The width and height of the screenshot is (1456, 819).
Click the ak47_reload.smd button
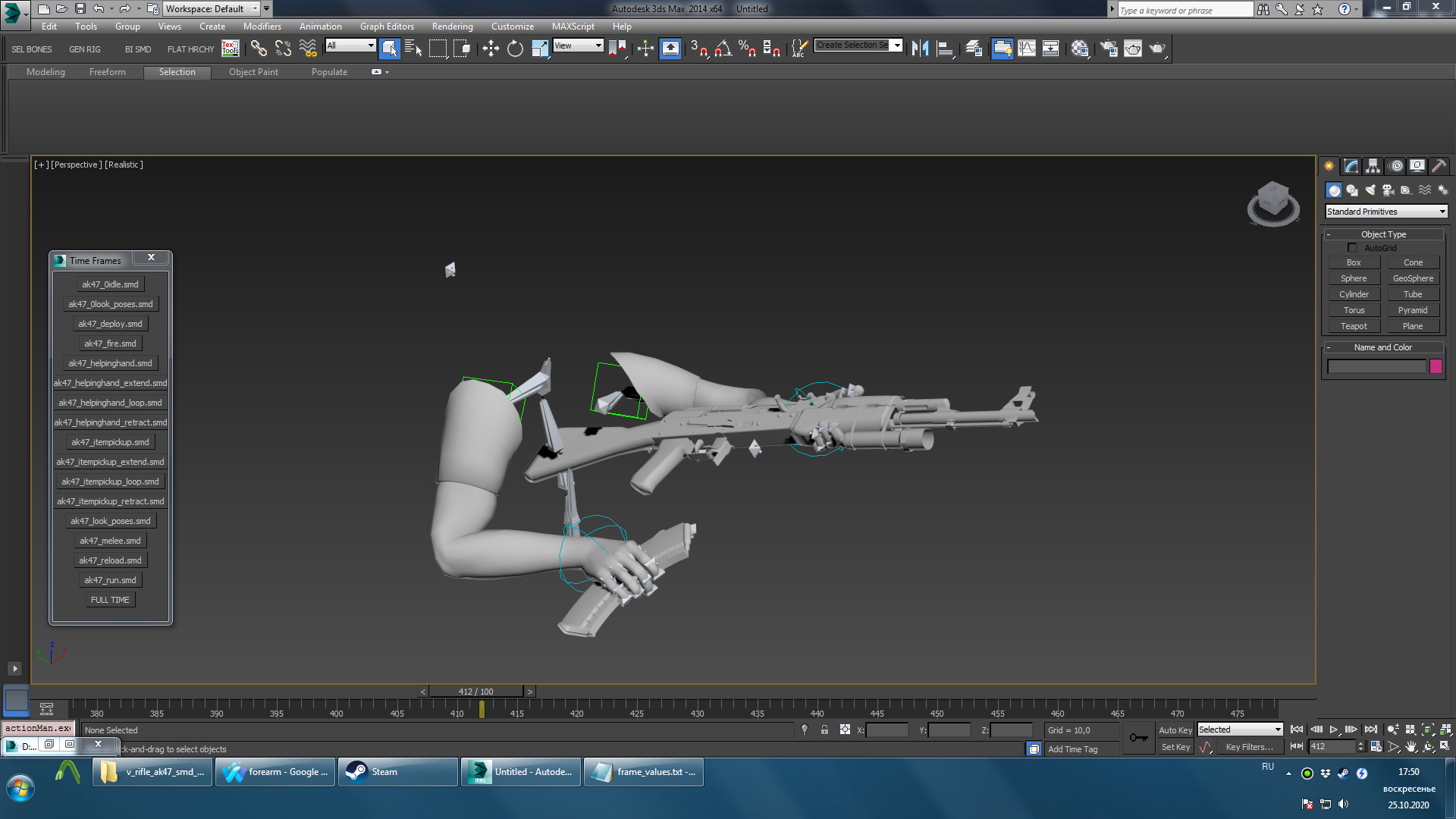click(110, 560)
